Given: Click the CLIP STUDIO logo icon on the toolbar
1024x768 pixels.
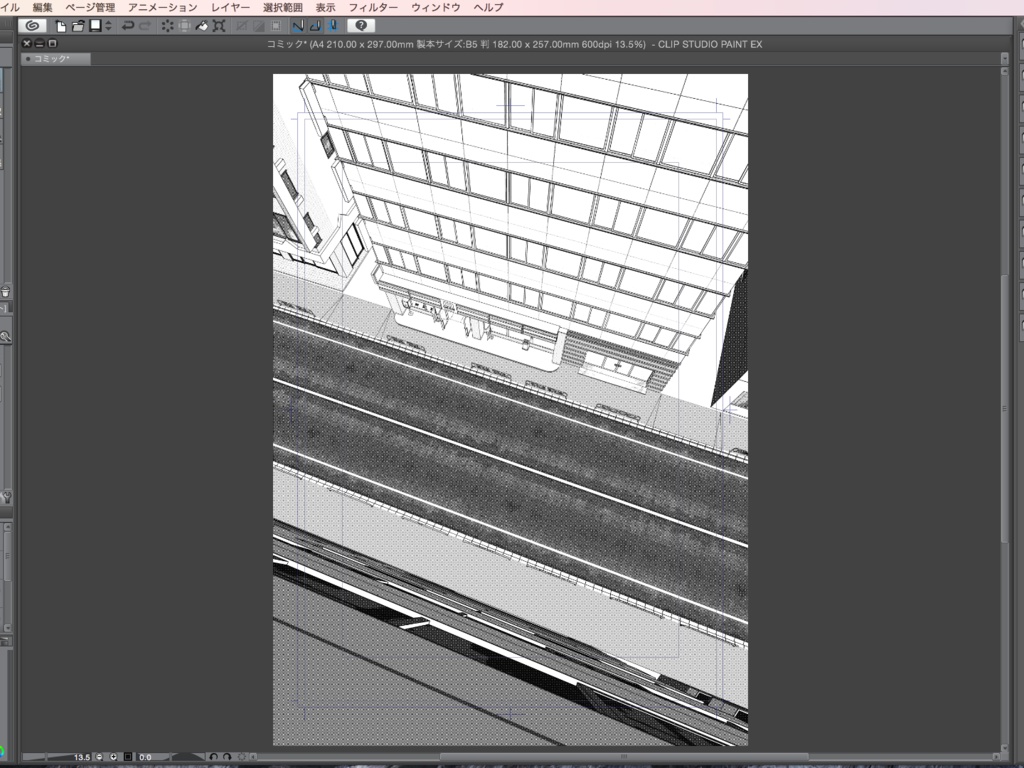Looking at the screenshot, I should [x=31, y=25].
